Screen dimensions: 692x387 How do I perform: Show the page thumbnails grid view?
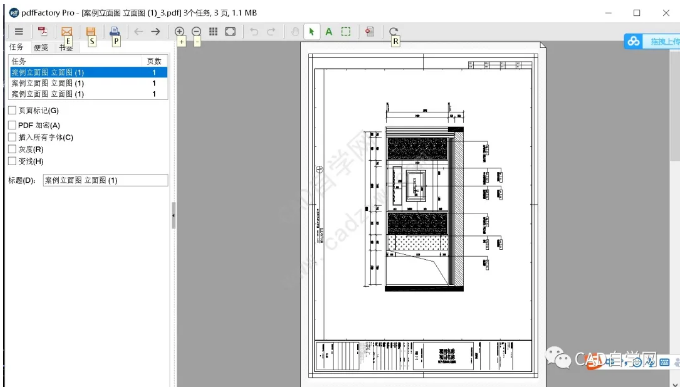[x=213, y=32]
